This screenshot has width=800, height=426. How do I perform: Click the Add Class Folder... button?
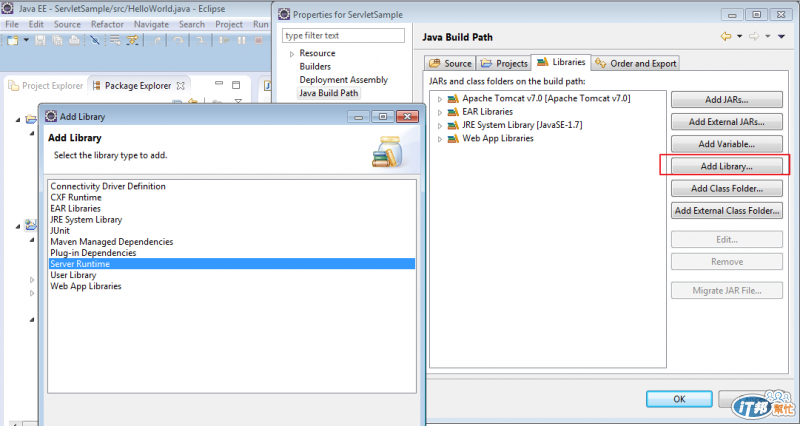pyautogui.click(x=727, y=188)
